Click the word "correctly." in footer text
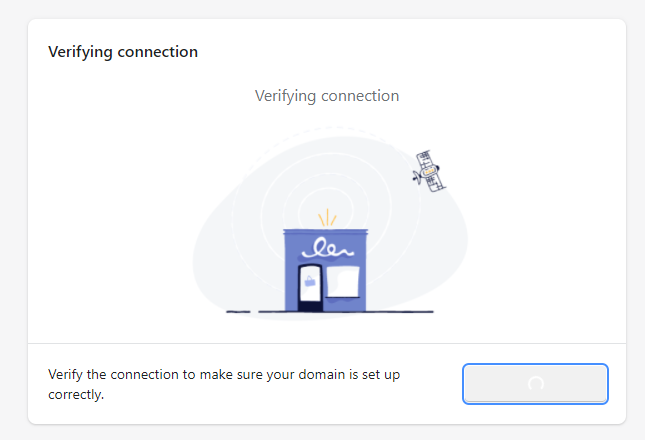This screenshot has height=440, width=645. click(76, 395)
